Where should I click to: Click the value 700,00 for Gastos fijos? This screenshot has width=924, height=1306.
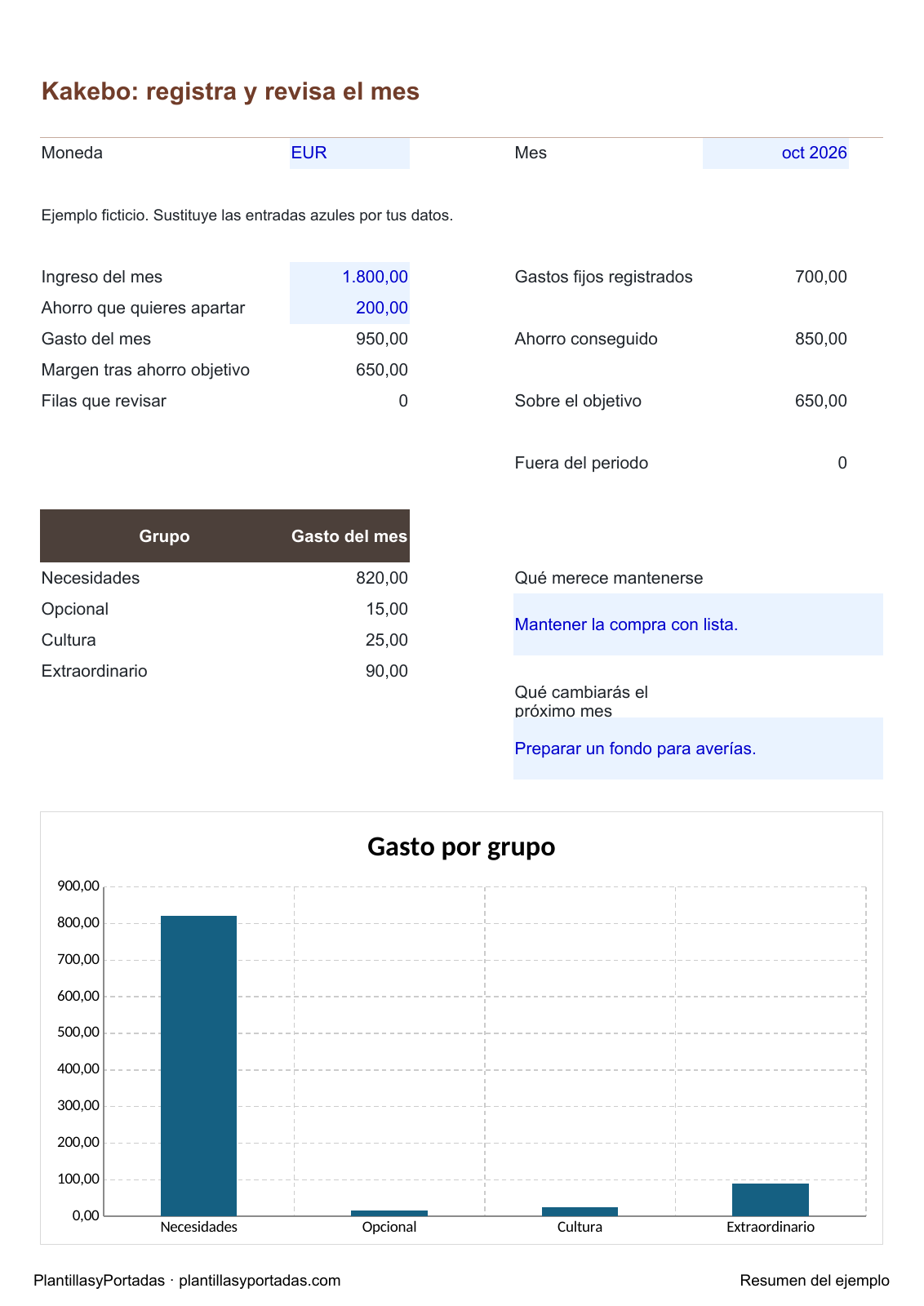[821, 278]
